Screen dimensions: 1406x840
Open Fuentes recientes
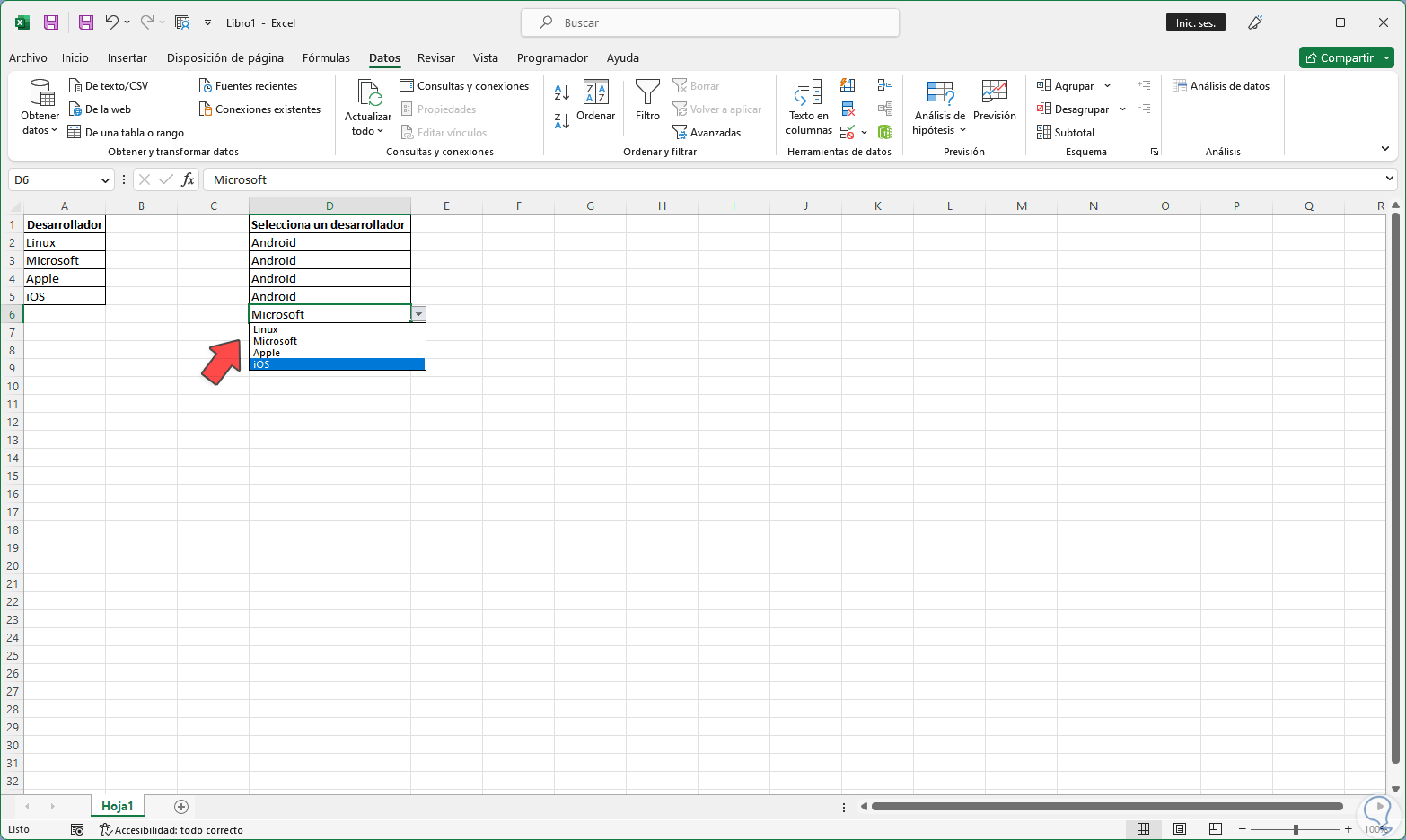[x=248, y=86]
